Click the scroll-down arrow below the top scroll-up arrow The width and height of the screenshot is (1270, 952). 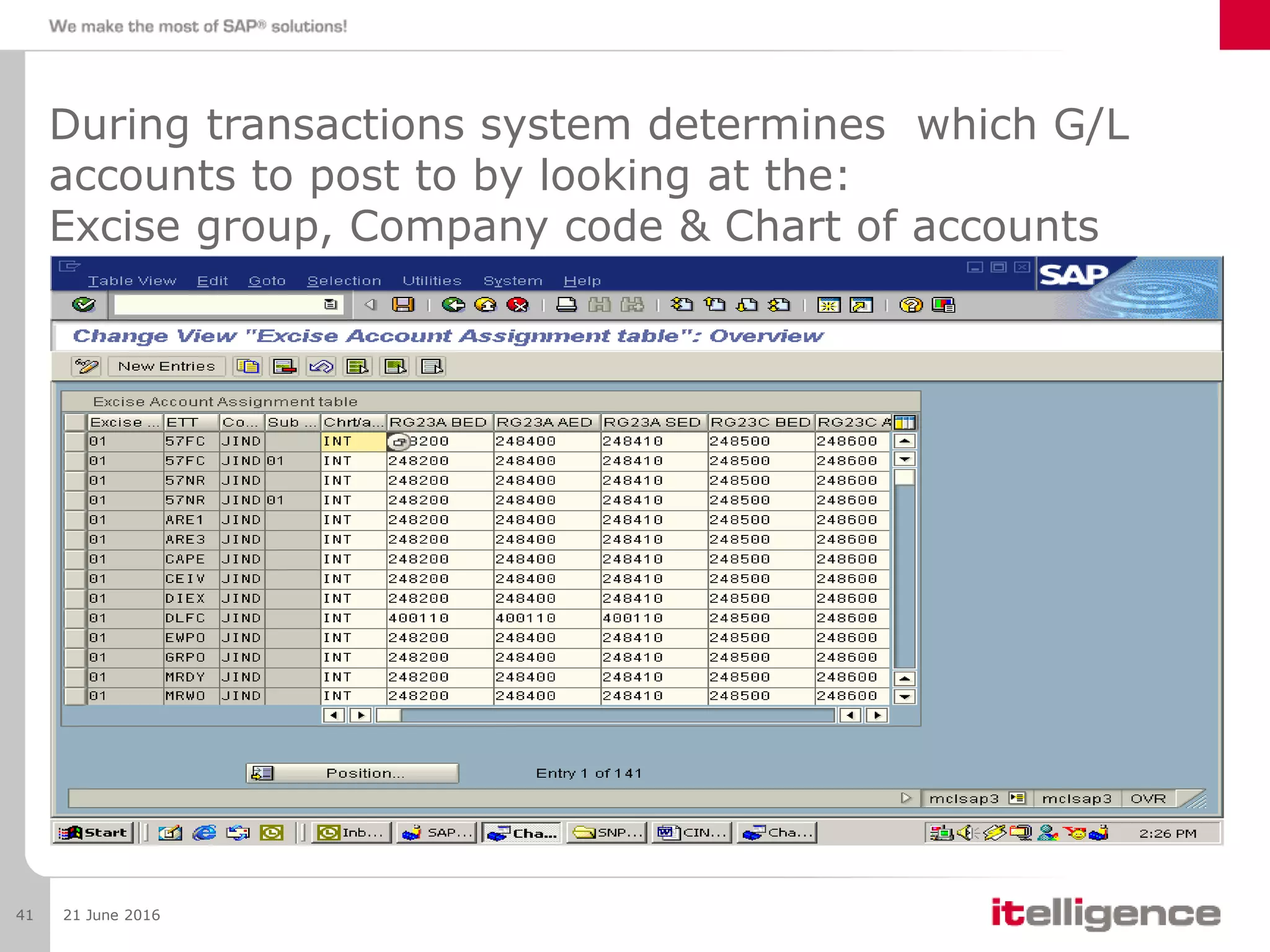tap(905, 459)
